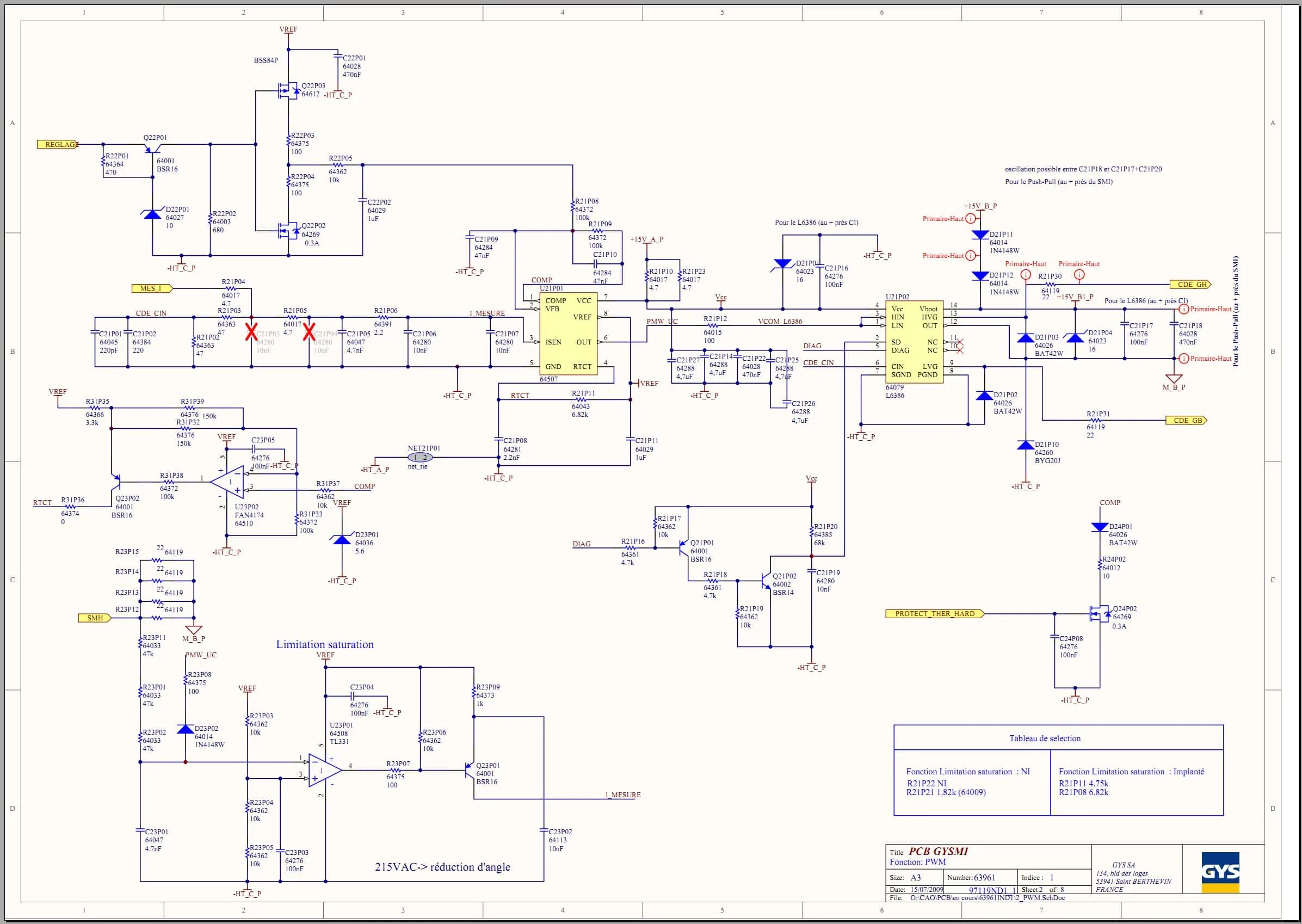Click the 'R21P21 1.82k (64009)' table entry
The height and width of the screenshot is (924, 1302).
[946, 792]
